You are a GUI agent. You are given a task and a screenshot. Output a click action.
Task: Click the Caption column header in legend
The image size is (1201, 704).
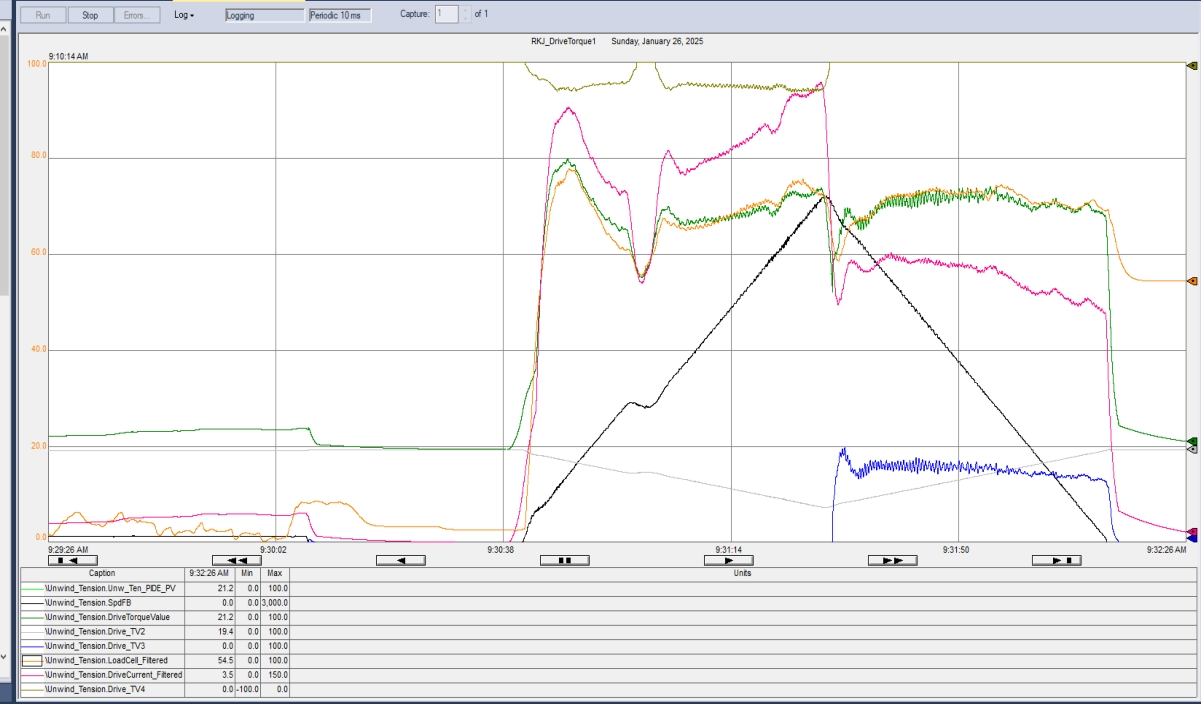coord(101,573)
